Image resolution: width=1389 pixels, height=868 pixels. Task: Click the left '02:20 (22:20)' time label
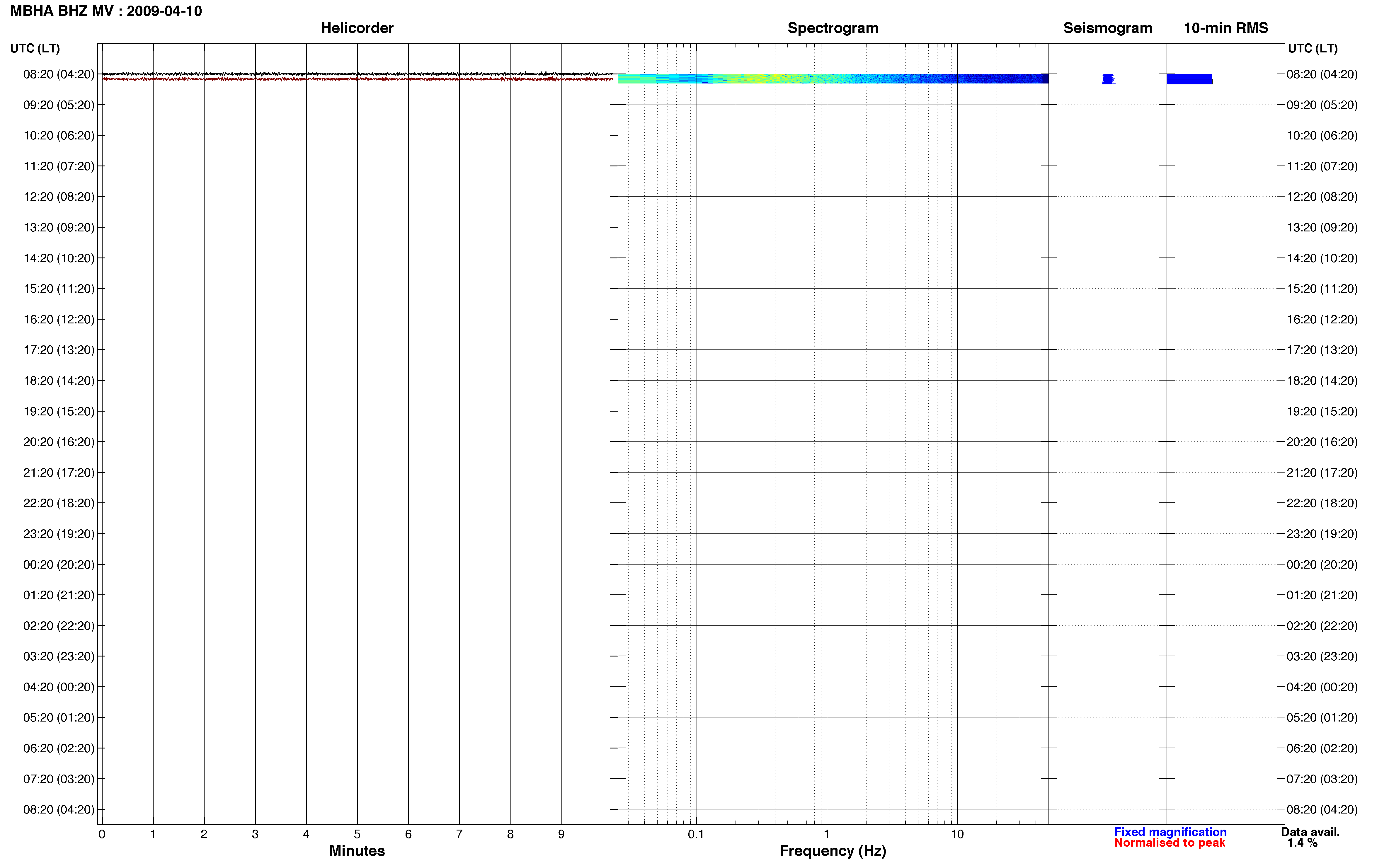(59, 626)
